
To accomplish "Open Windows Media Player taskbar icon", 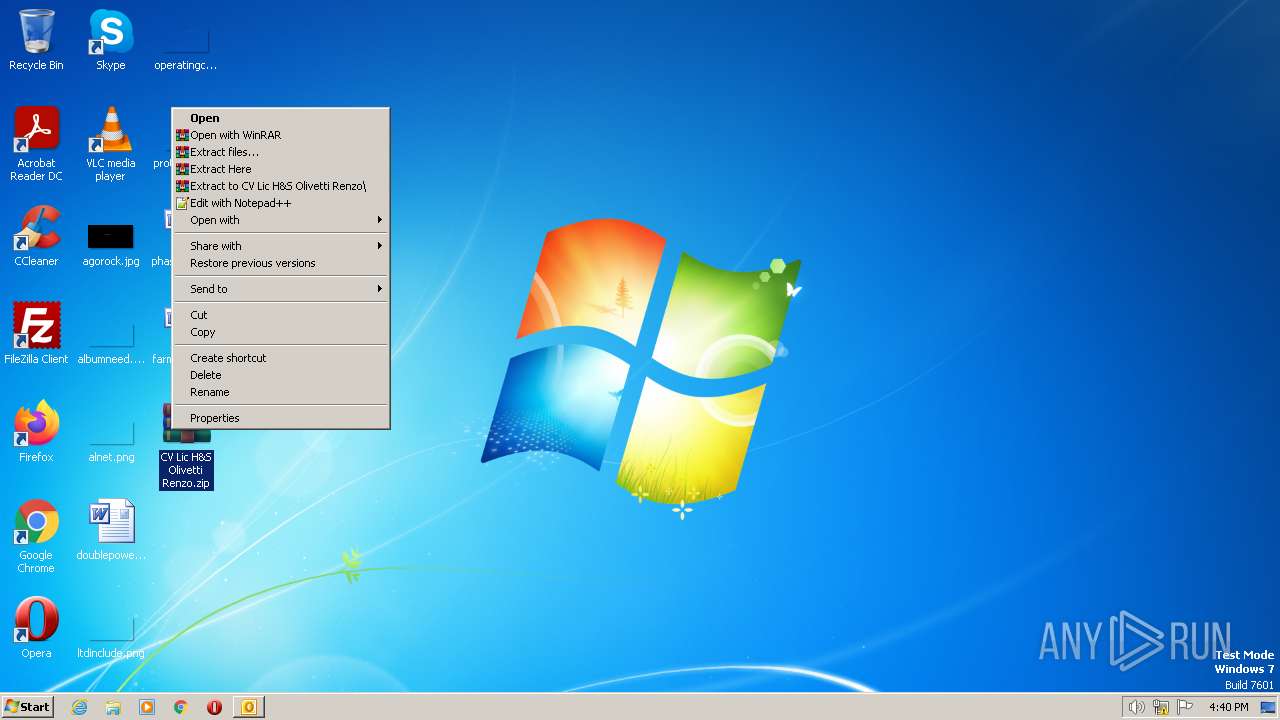I will point(147,707).
